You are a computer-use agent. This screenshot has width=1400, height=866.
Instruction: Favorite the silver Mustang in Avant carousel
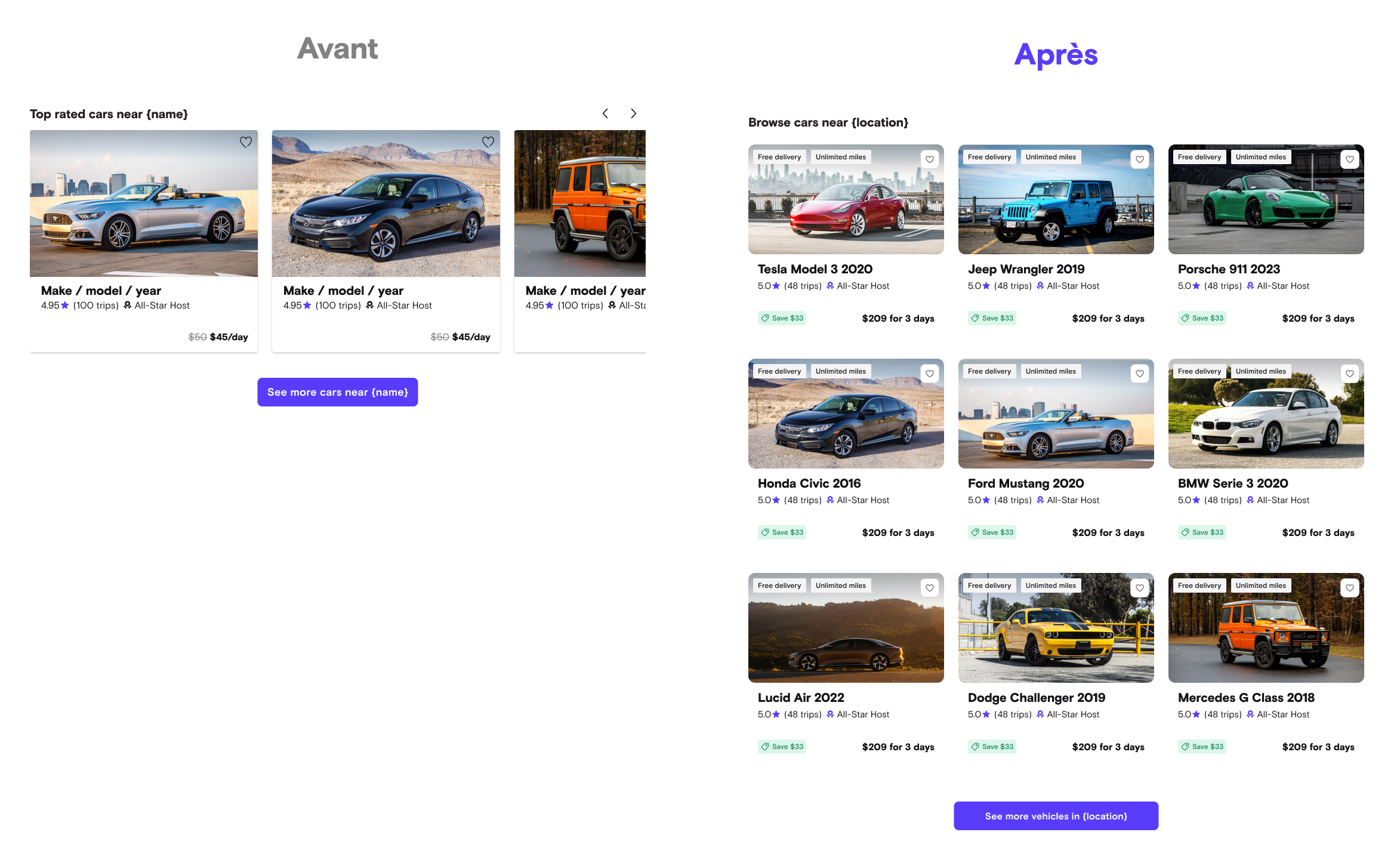pos(246,142)
